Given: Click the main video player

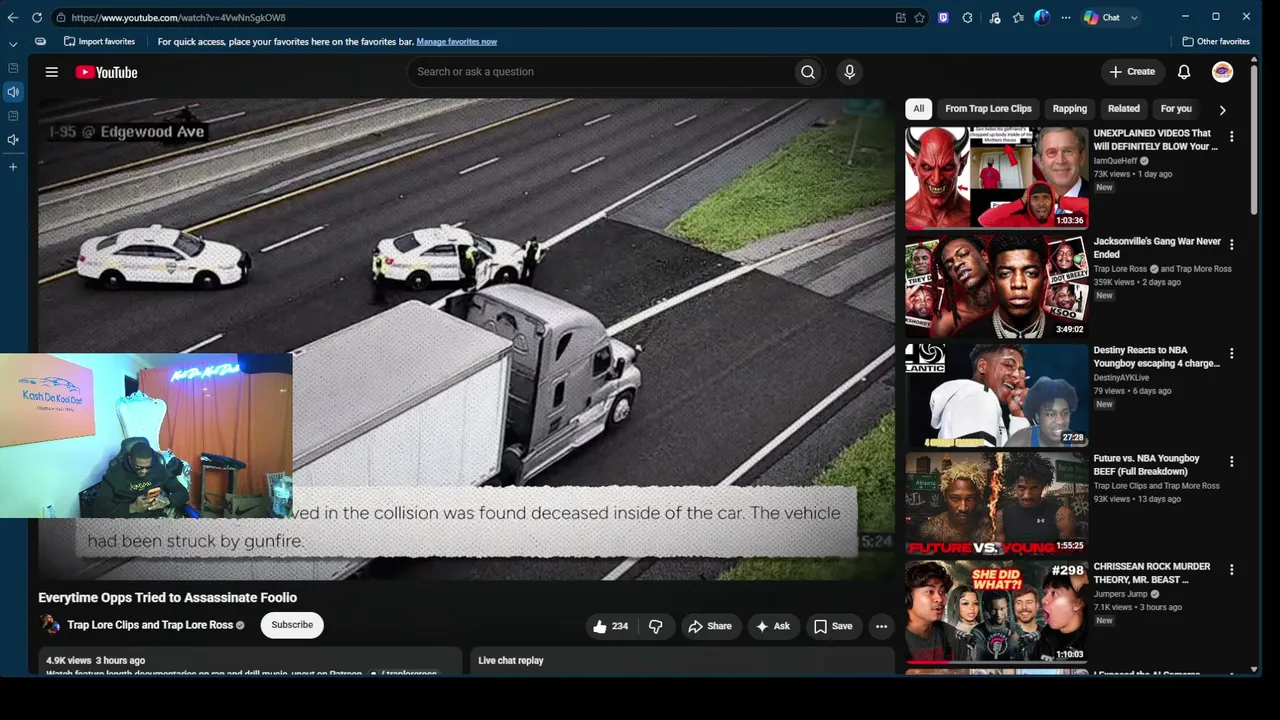Looking at the screenshot, I should (x=466, y=339).
